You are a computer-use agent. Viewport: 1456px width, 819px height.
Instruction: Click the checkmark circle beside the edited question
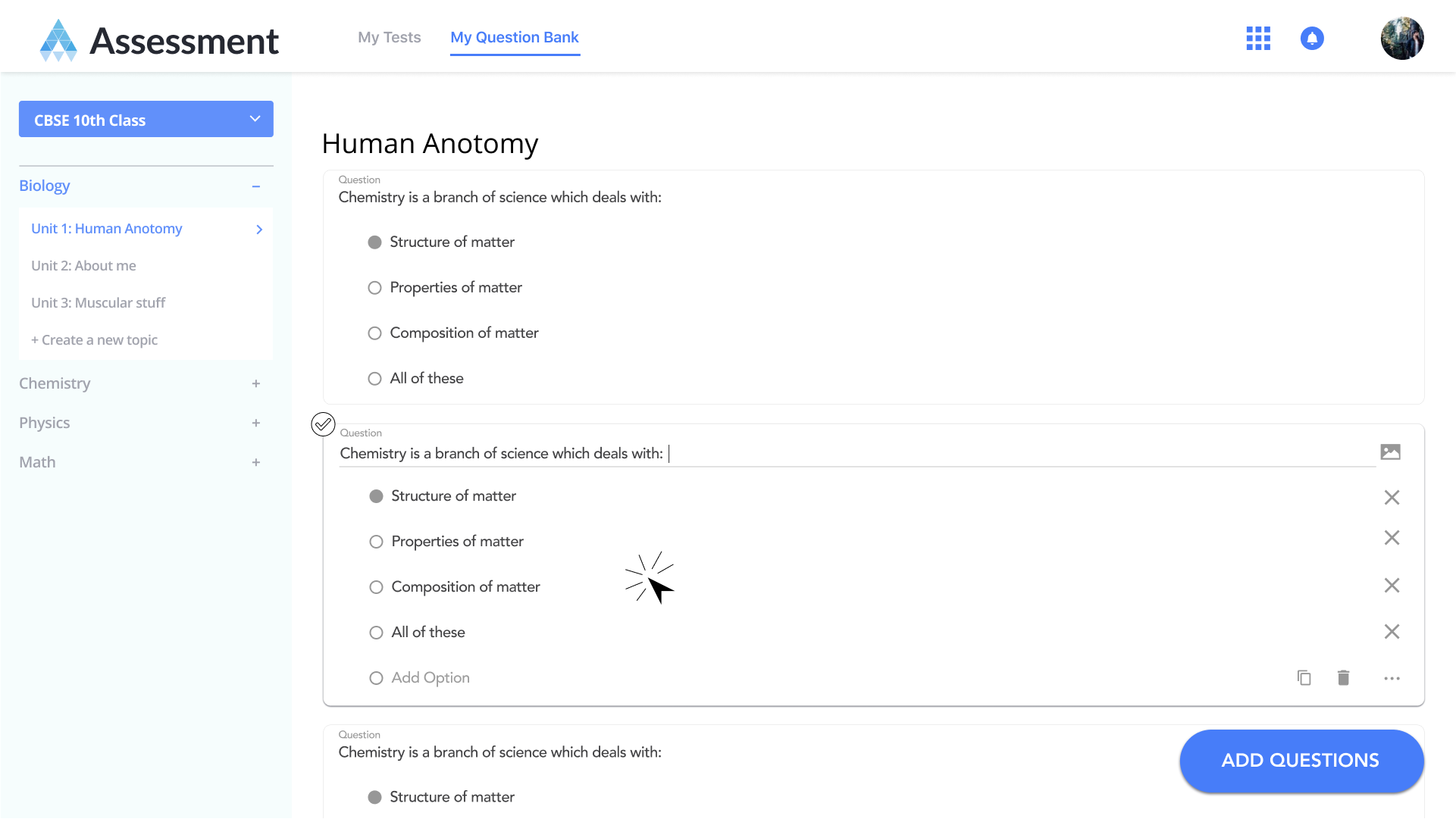click(x=323, y=424)
